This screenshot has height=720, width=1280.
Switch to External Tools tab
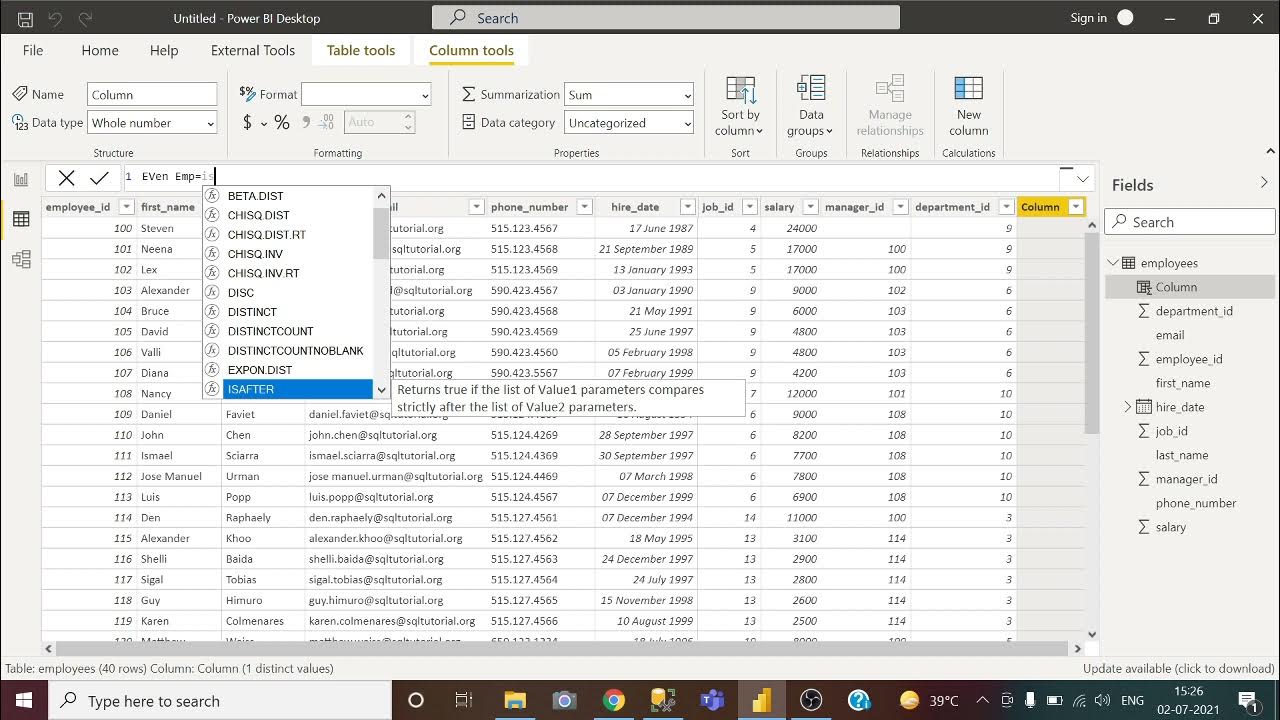253,50
